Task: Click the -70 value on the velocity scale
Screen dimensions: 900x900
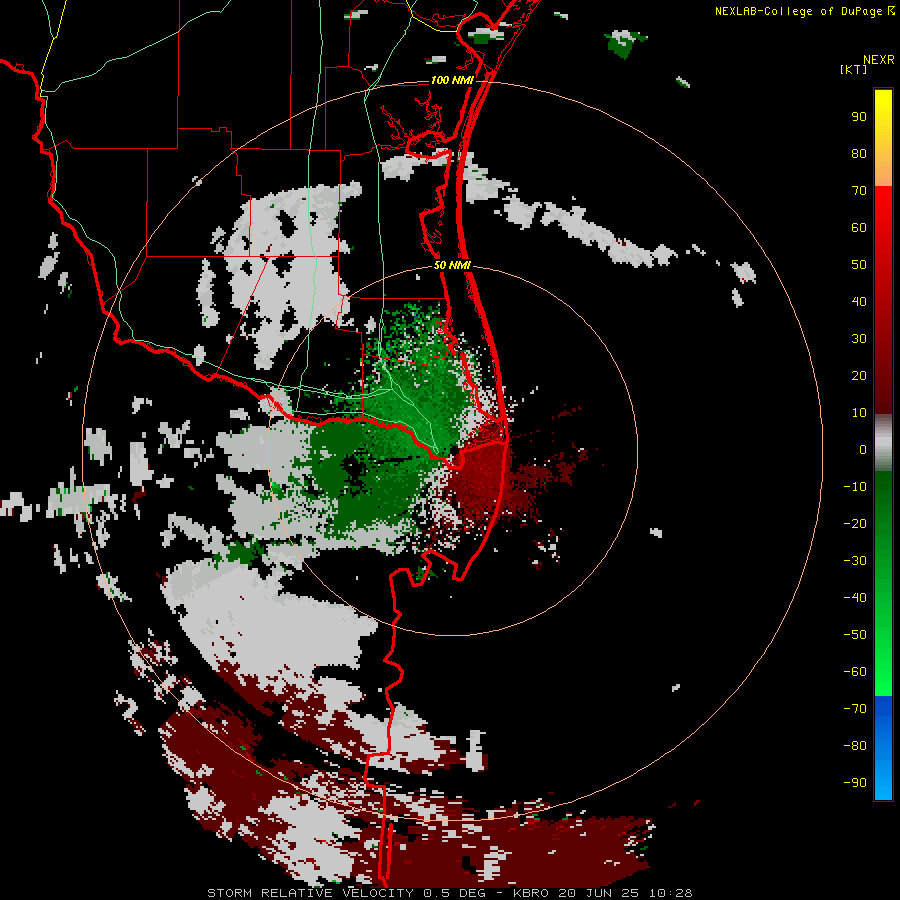Action: (x=855, y=709)
